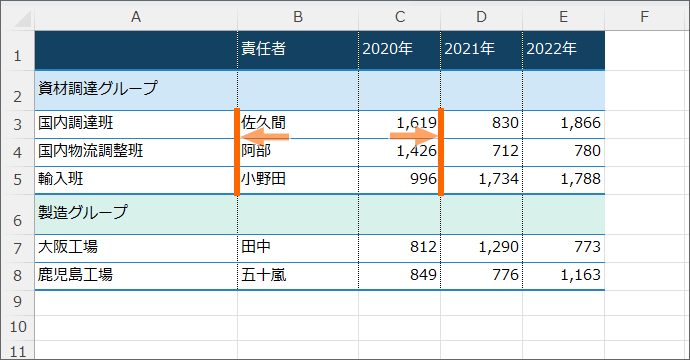
Task: Select the 製造グループ cell
Action: click(x=136, y=215)
